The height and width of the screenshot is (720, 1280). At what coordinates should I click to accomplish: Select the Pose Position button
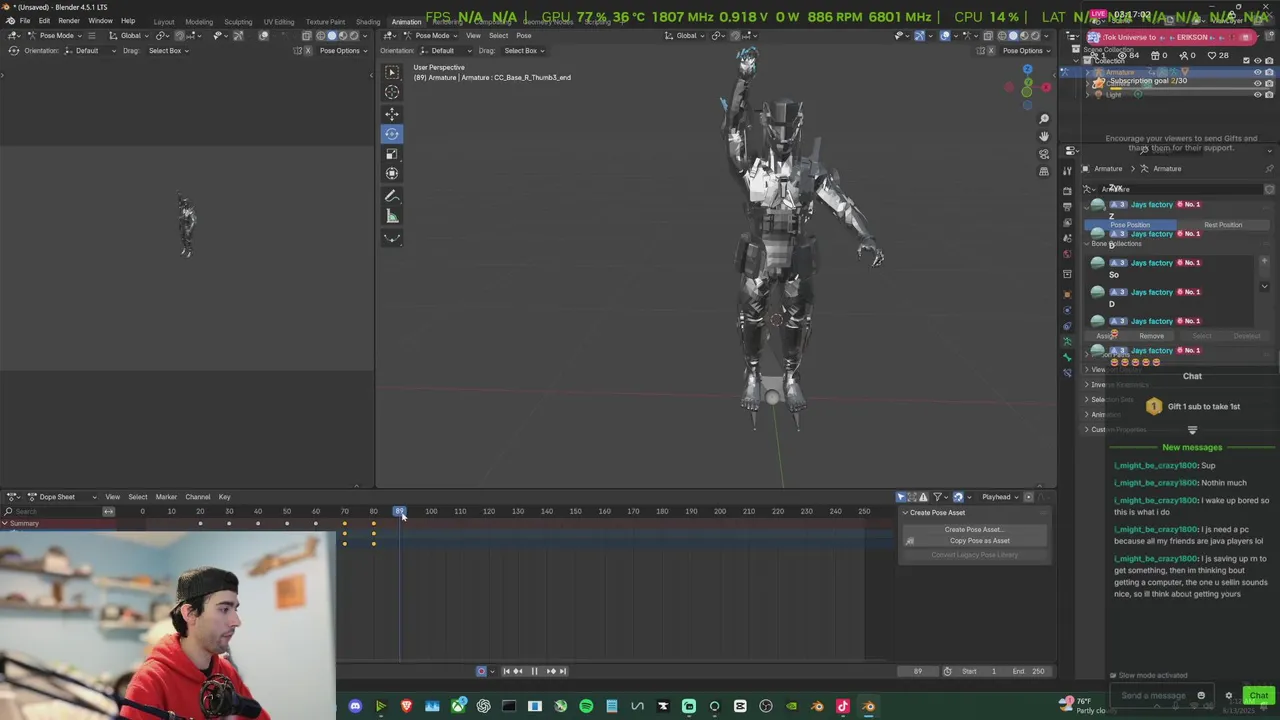(x=1131, y=225)
